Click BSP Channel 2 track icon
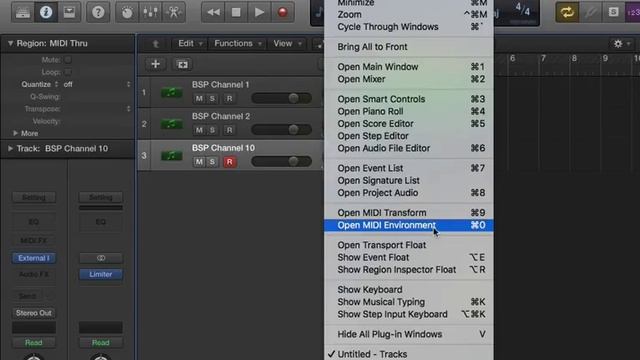This screenshot has width=640, height=360. click(171, 124)
